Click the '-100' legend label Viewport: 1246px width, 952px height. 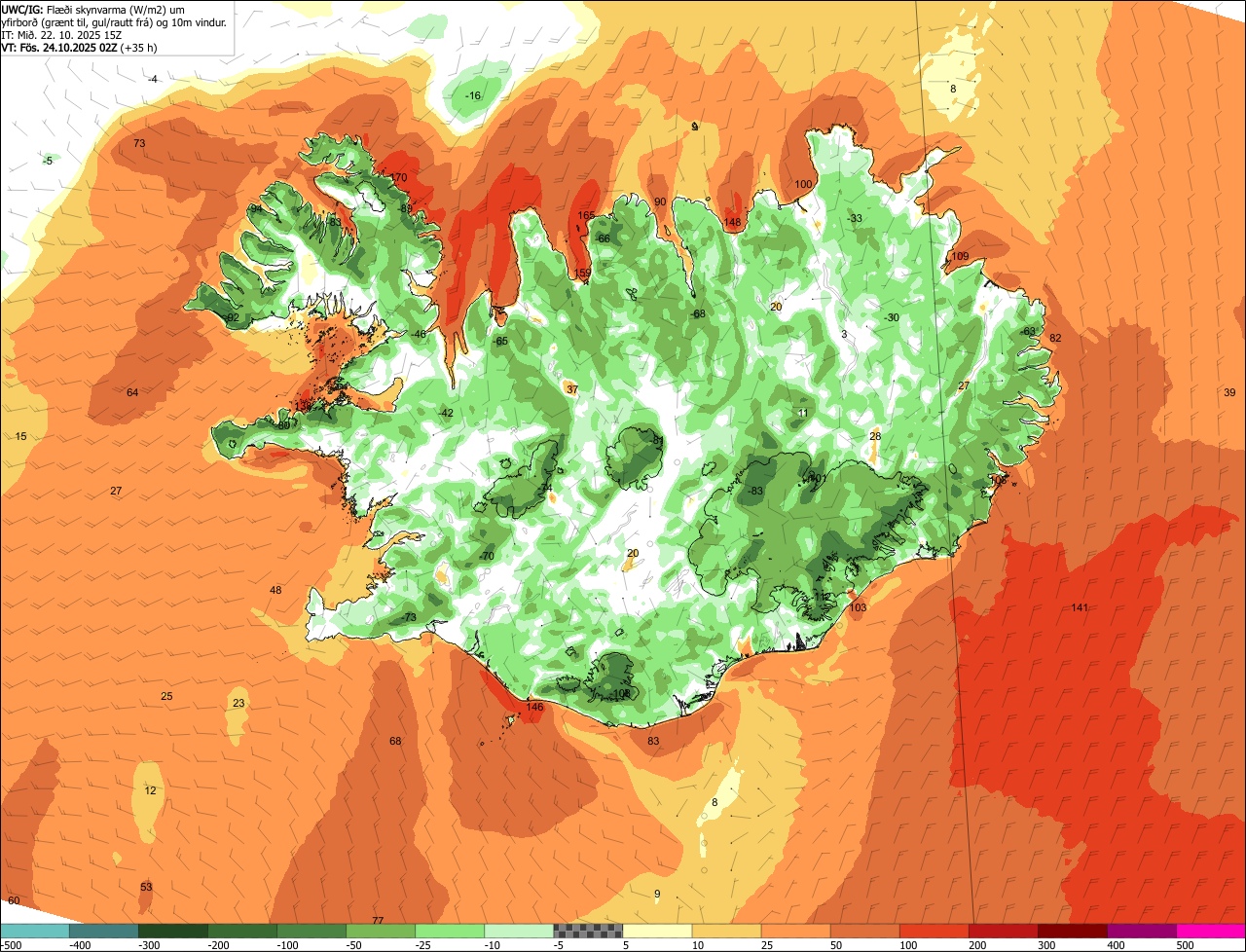coord(288,945)
